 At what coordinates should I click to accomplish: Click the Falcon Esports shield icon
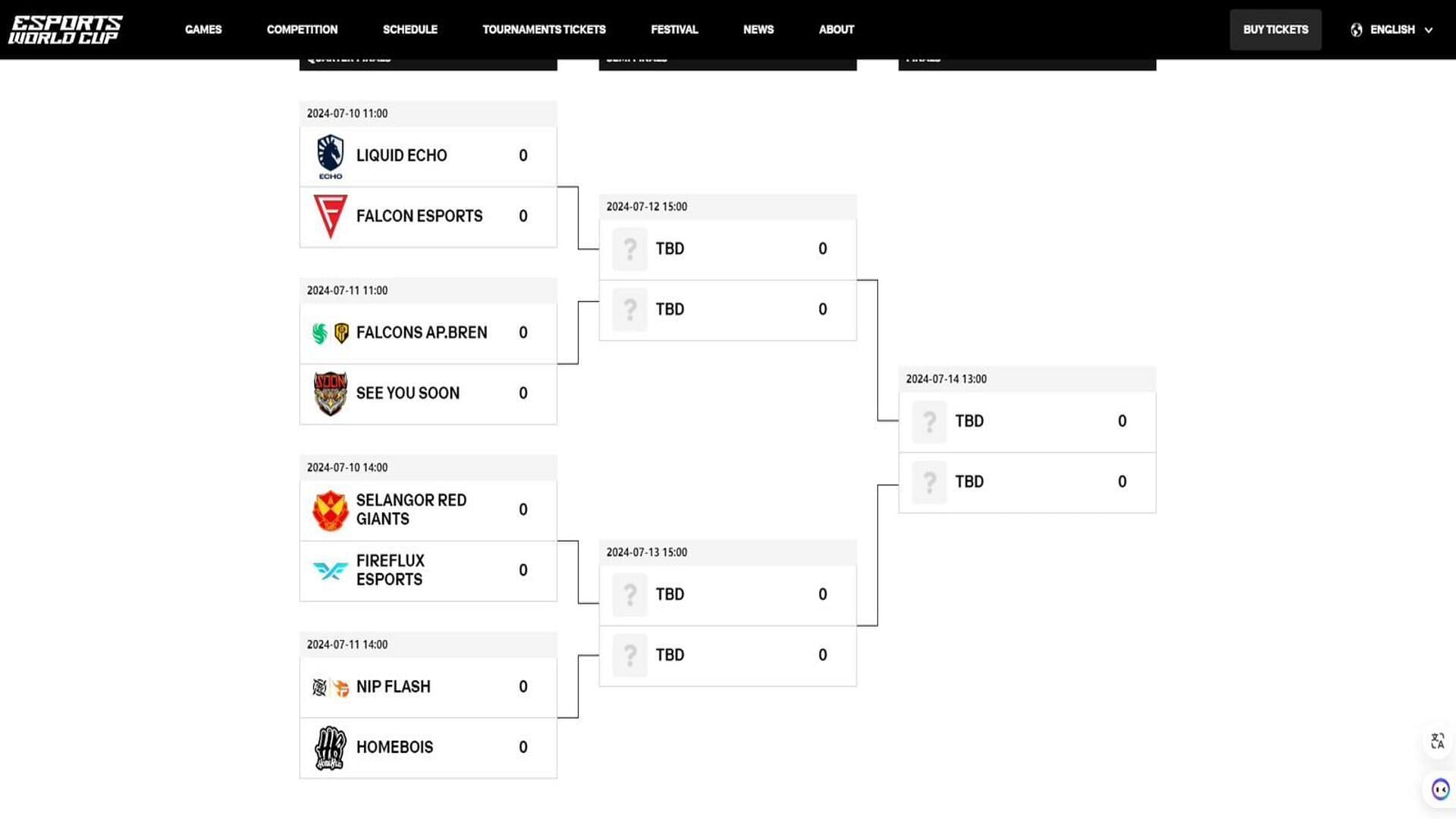(330, 216)
